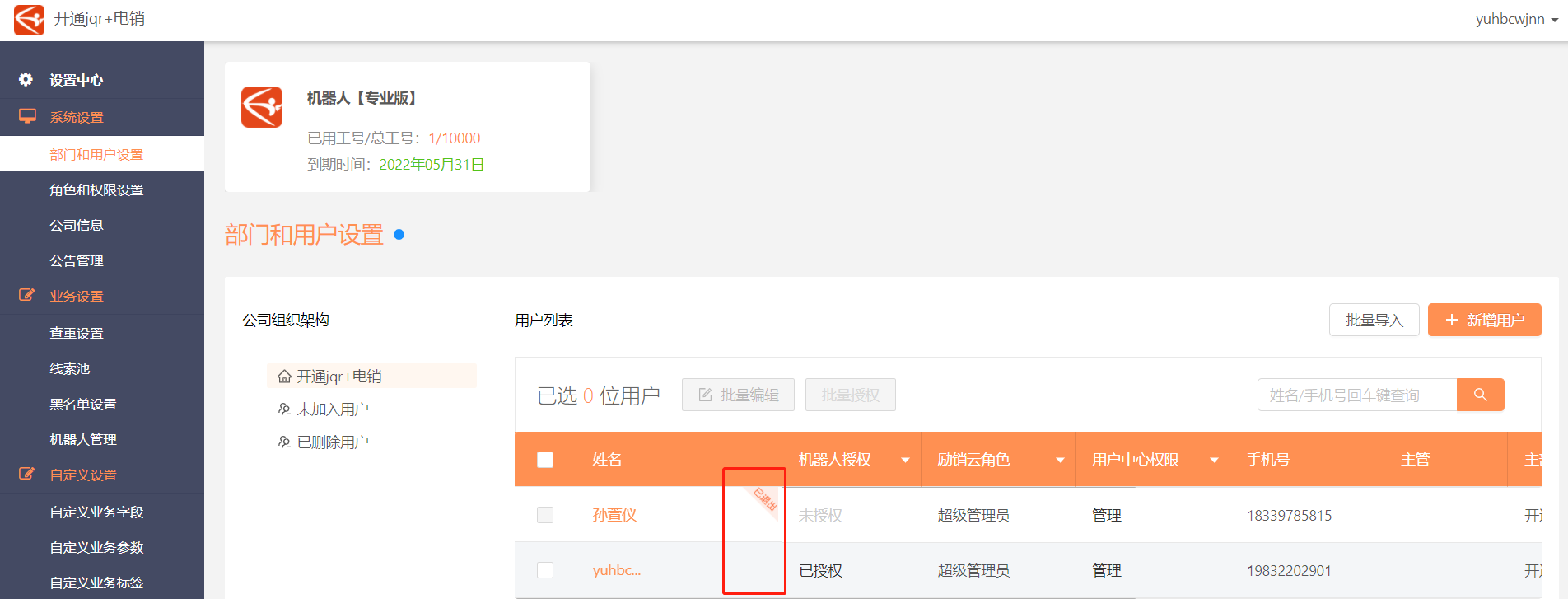Screen dimensions: 1568x599
Task: Click the search magnifier button
Action: click(x=1480, y=395)
